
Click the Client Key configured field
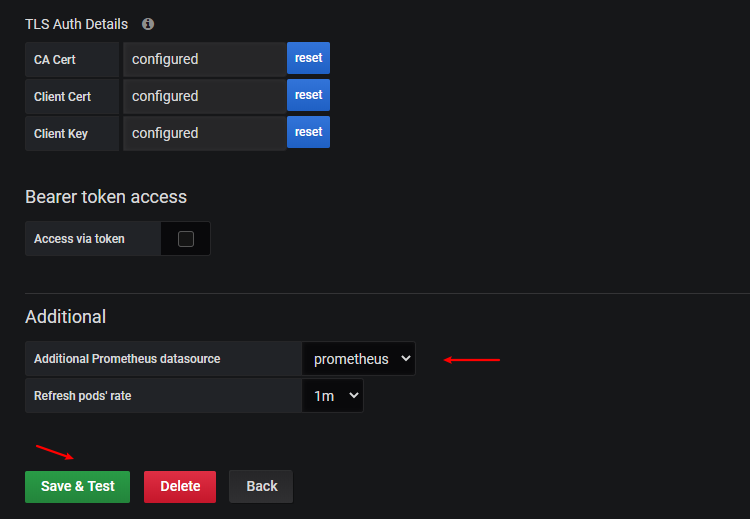click(x=205, y=133)
